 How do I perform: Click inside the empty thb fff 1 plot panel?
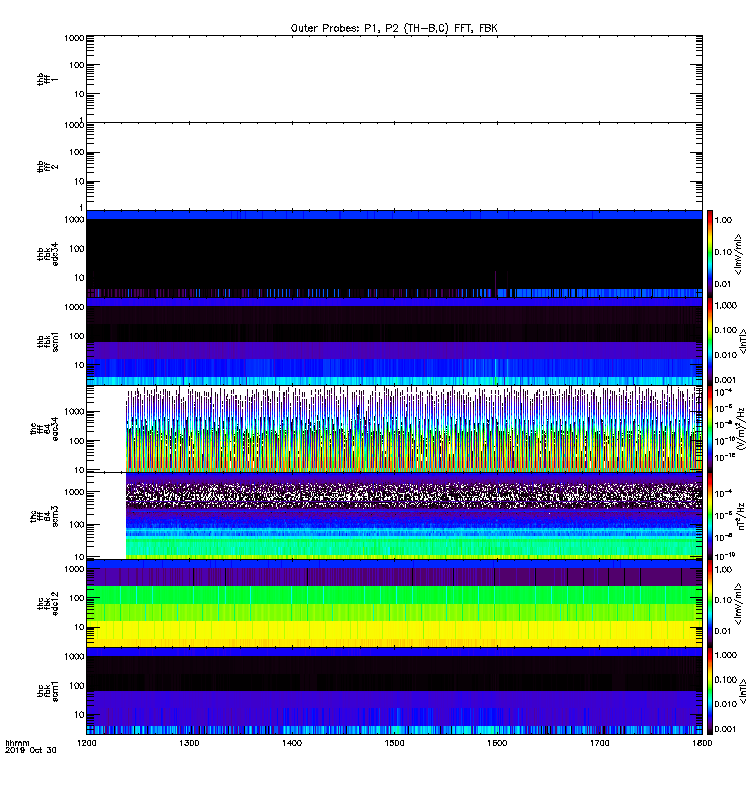[x=394, y=79]
